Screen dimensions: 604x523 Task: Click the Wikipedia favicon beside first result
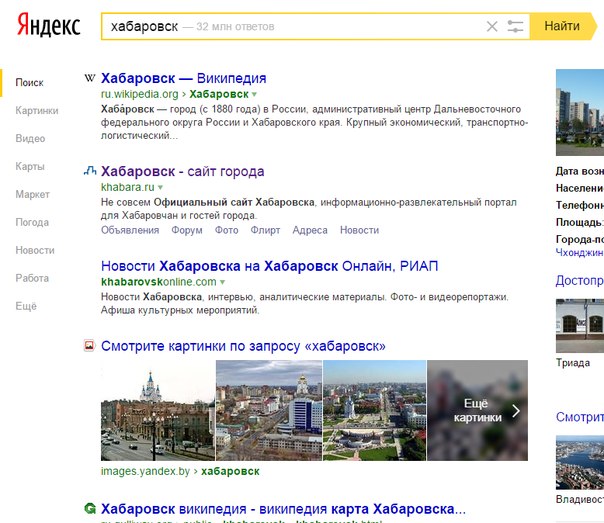[x=90, y=78]
